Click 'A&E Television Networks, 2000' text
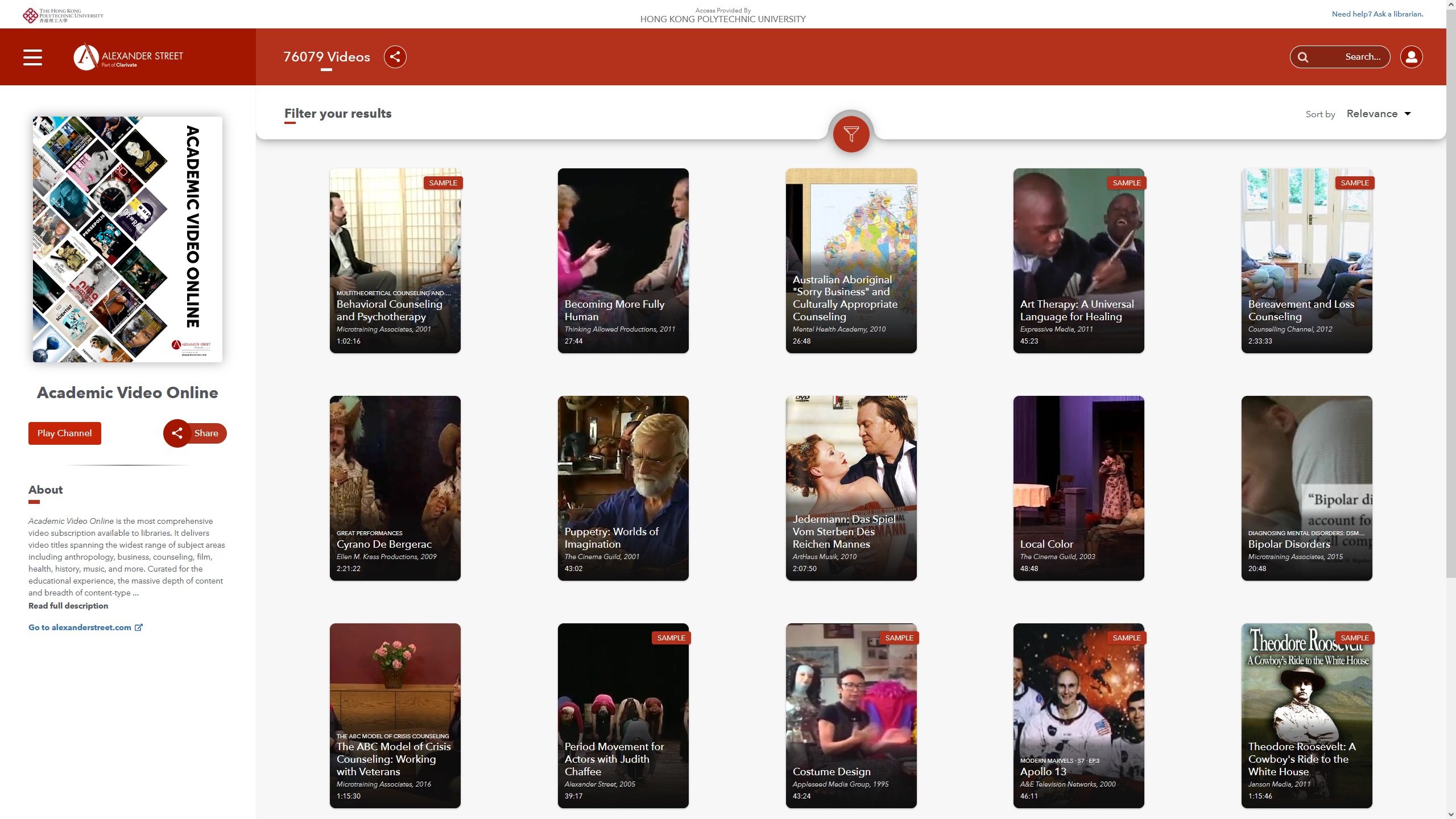 coord(1068,784)
